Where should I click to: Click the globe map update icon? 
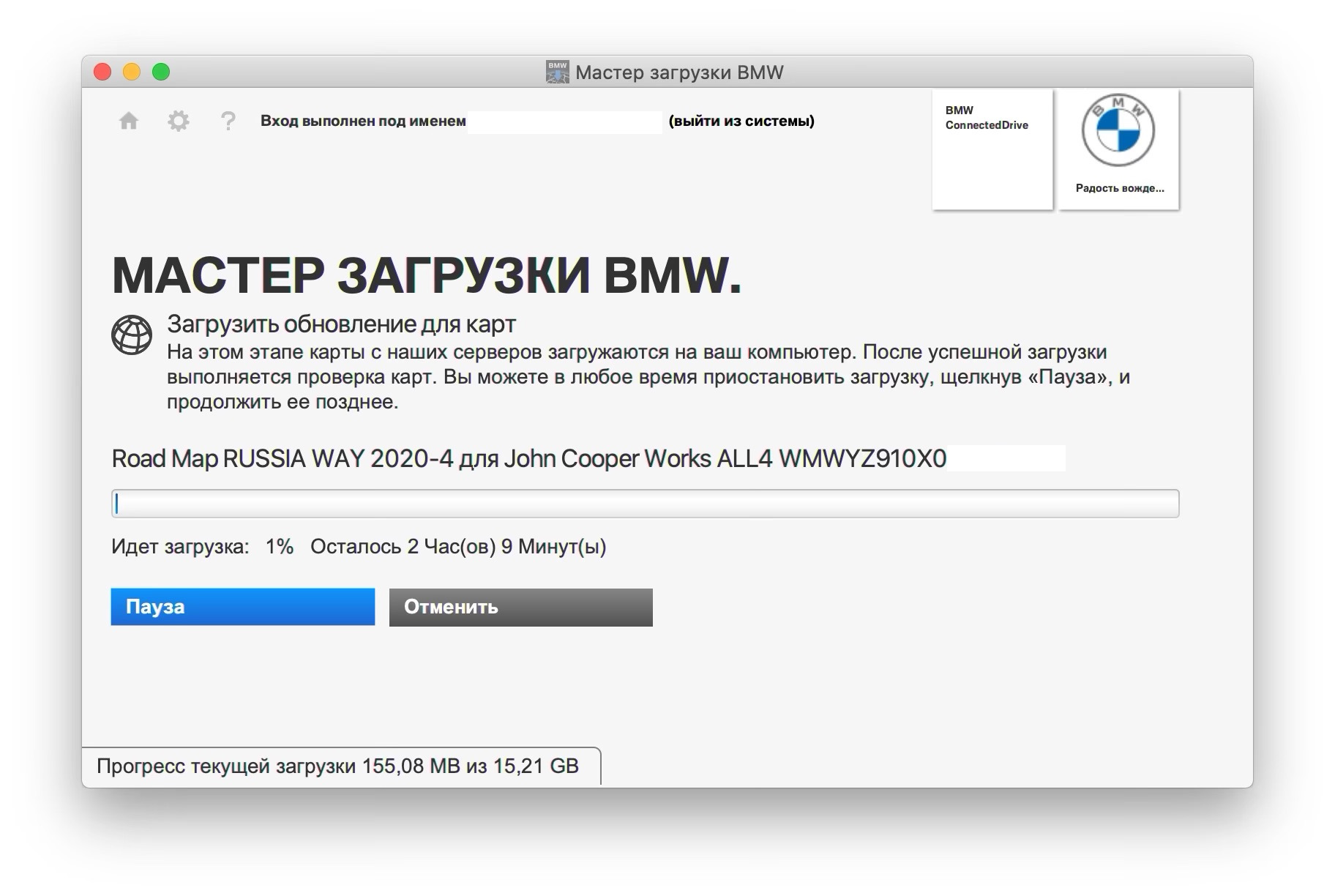tap(132, 335)
